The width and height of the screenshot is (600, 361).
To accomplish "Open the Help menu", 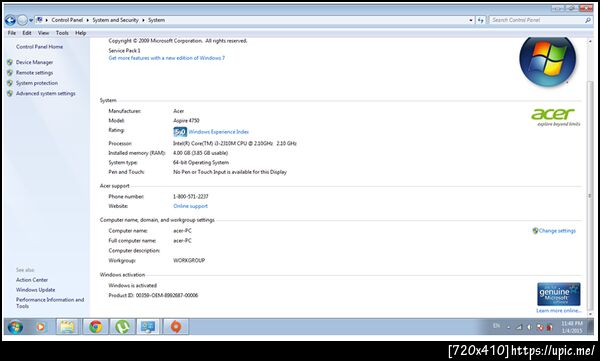I will coord(80,33).
